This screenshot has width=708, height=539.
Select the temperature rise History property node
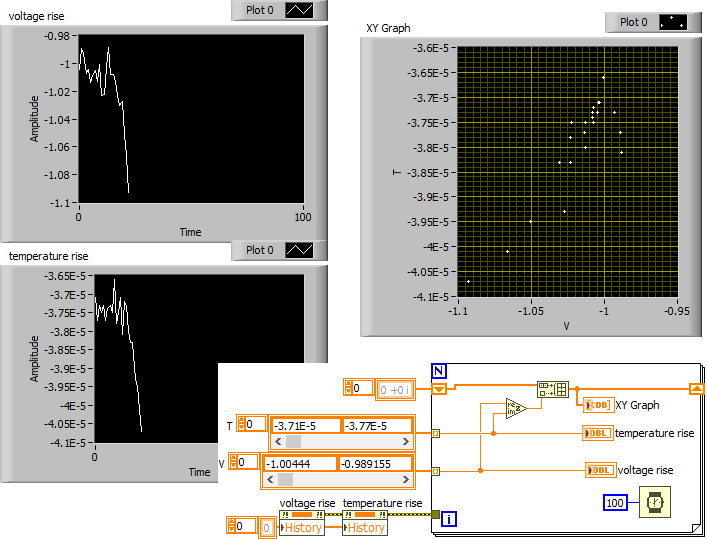point(364,523)
